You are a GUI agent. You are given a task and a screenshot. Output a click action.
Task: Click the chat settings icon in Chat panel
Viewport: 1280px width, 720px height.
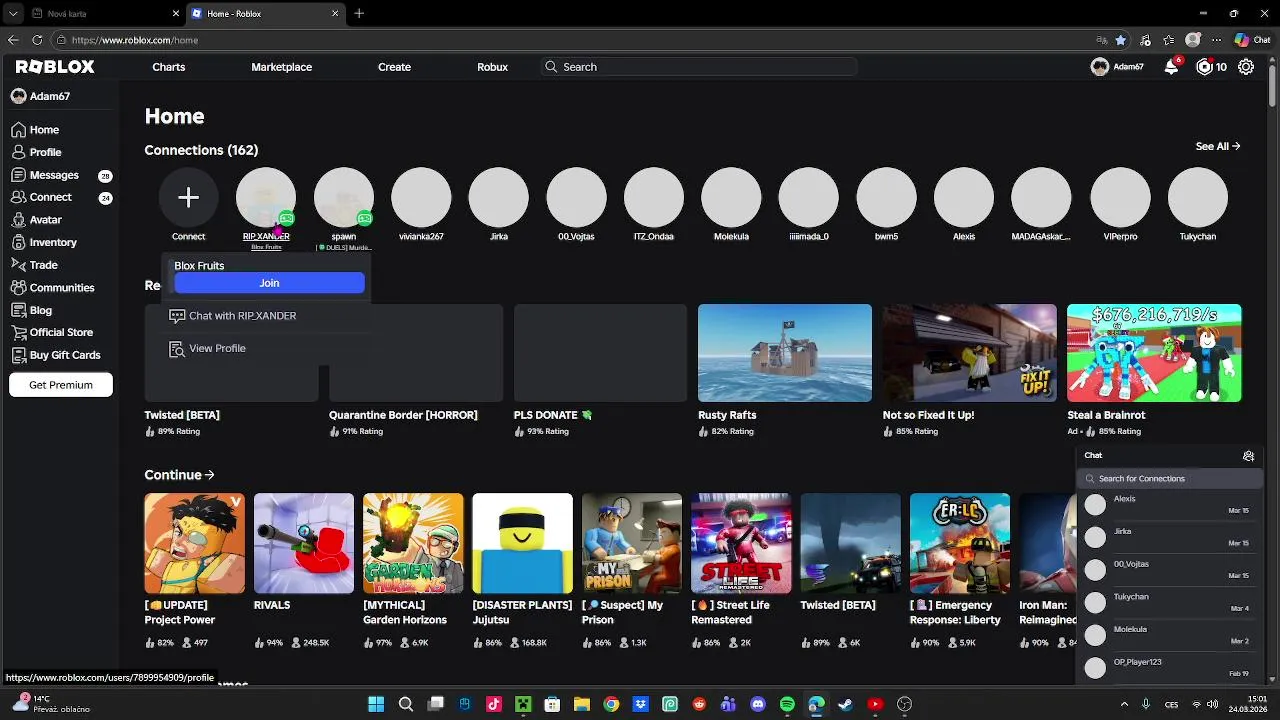pyautogui.click(x=1248, y=455)
